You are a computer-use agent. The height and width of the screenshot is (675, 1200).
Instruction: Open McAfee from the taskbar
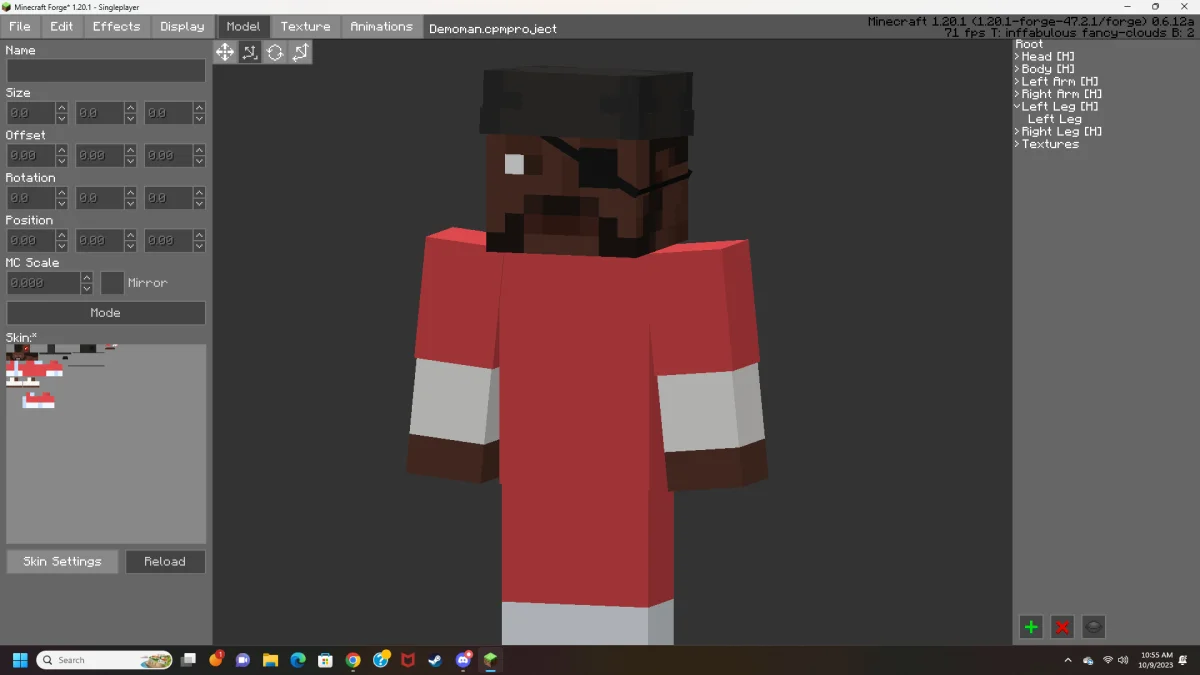408,660
